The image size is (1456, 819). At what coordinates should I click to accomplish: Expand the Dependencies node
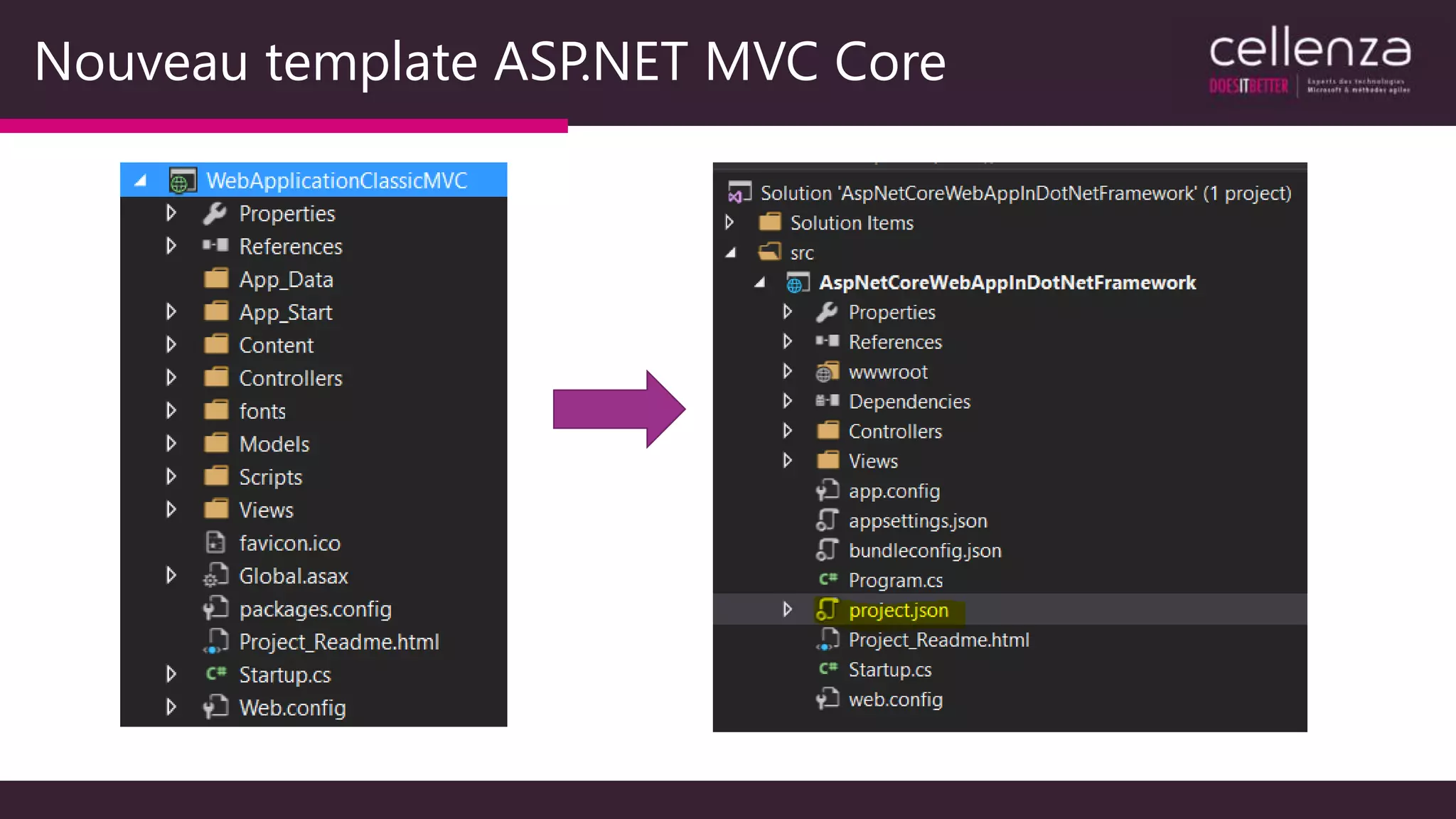click(x=787, y=401)
